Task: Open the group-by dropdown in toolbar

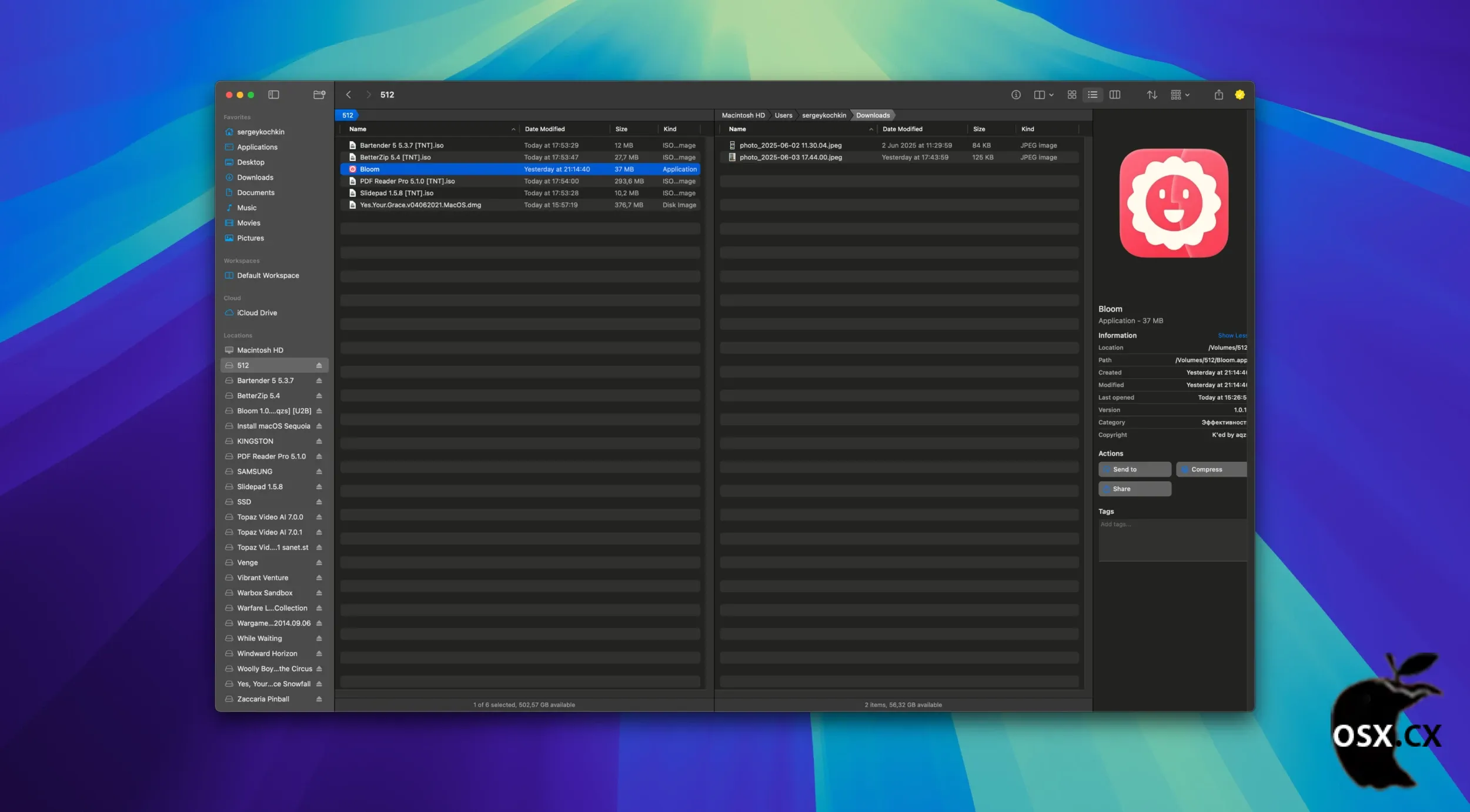Action: click(x=1180, y=95)
